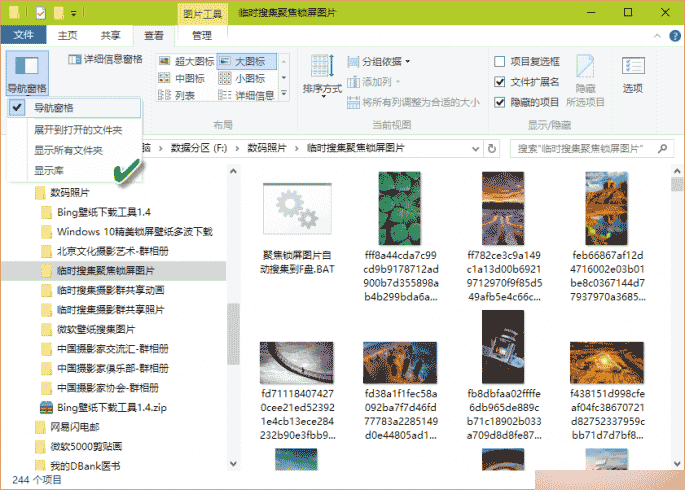Viewport: 685px width, 490px height.
Task: Select 临时搜集摄影群共享动画 folder
Action: click(111, 290)
